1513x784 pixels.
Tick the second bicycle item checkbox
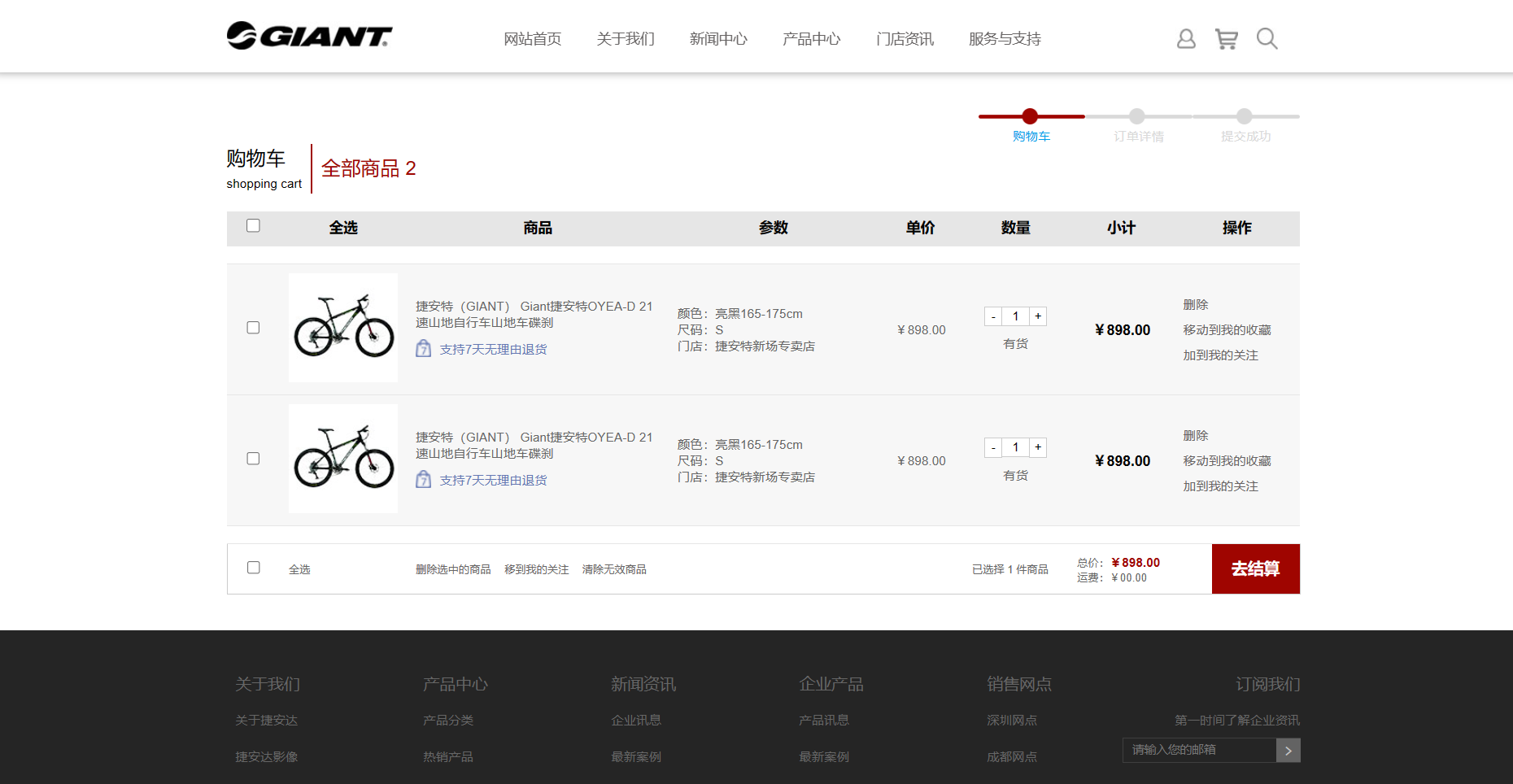tap(253, 459)
